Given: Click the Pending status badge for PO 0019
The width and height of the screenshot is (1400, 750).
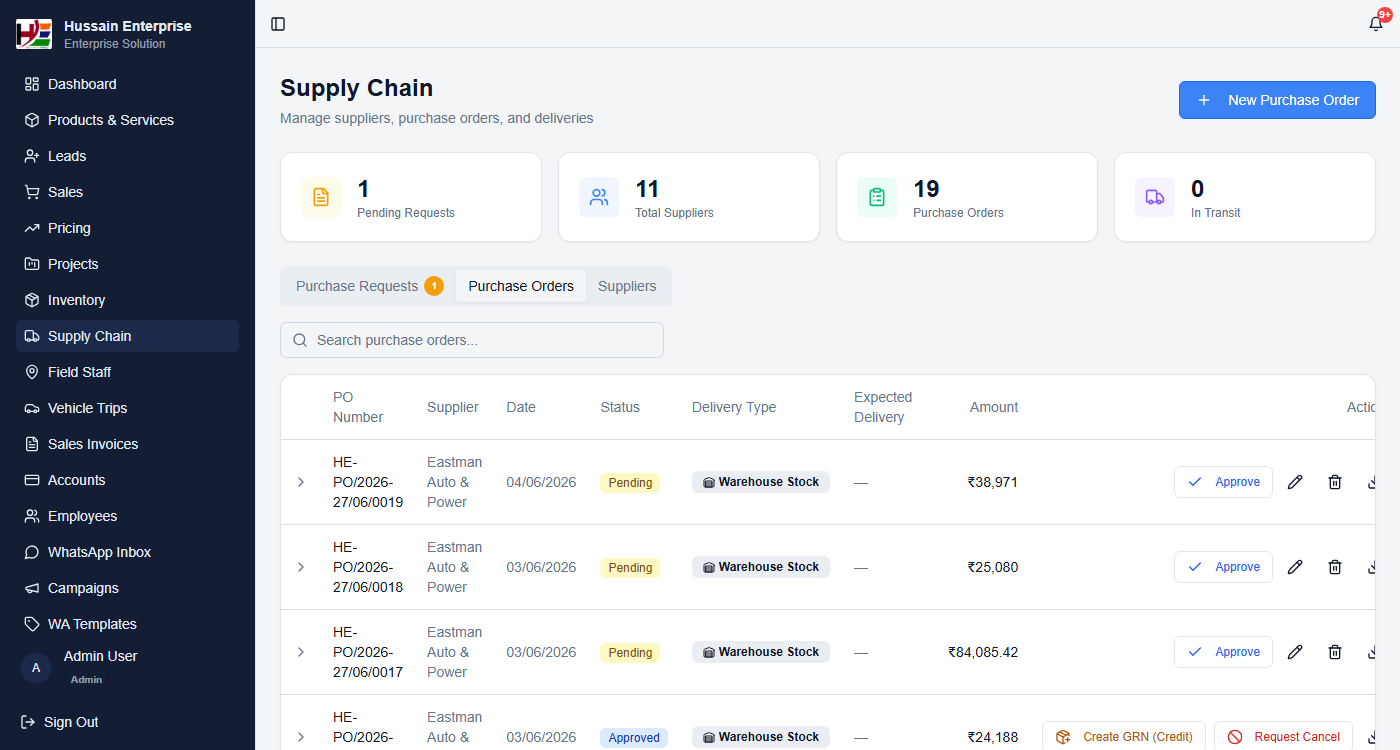Looking at the screenshot, I should click(x=630, y=483).
